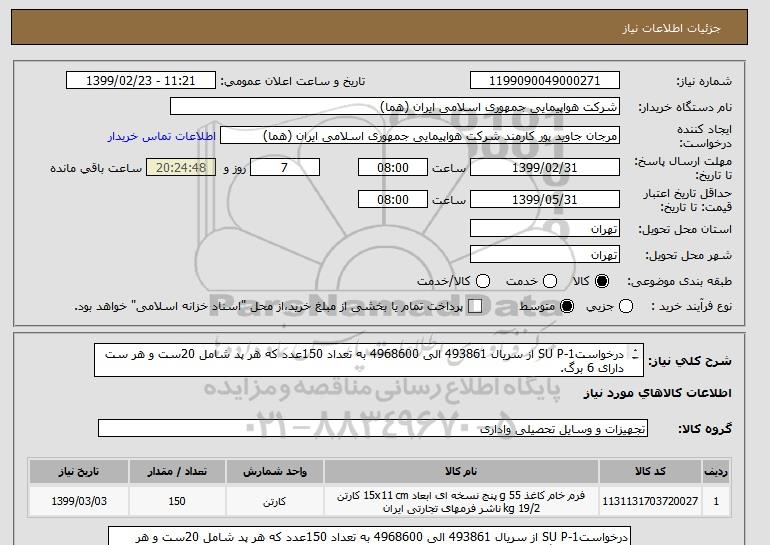Click the تعداد / مقدار column header
This screenshot has height=545, width=770.
click(177, 471)
